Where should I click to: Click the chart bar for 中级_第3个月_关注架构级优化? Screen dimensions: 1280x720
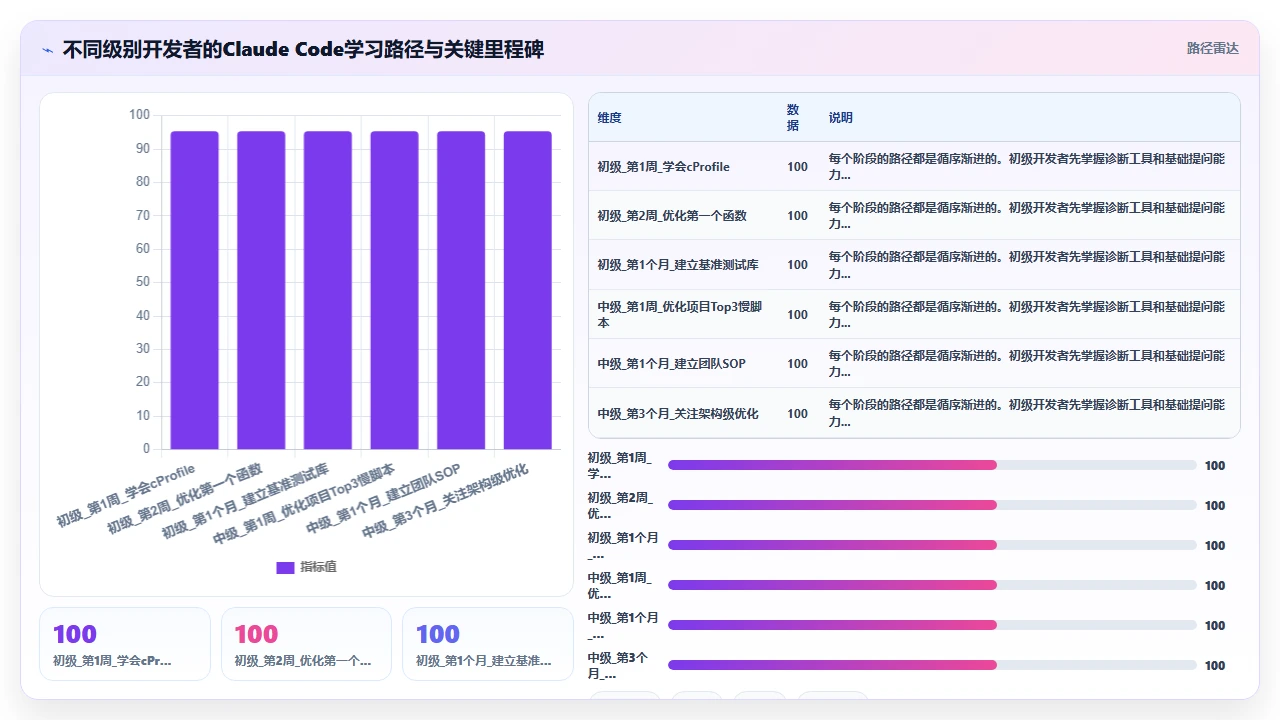528,290
